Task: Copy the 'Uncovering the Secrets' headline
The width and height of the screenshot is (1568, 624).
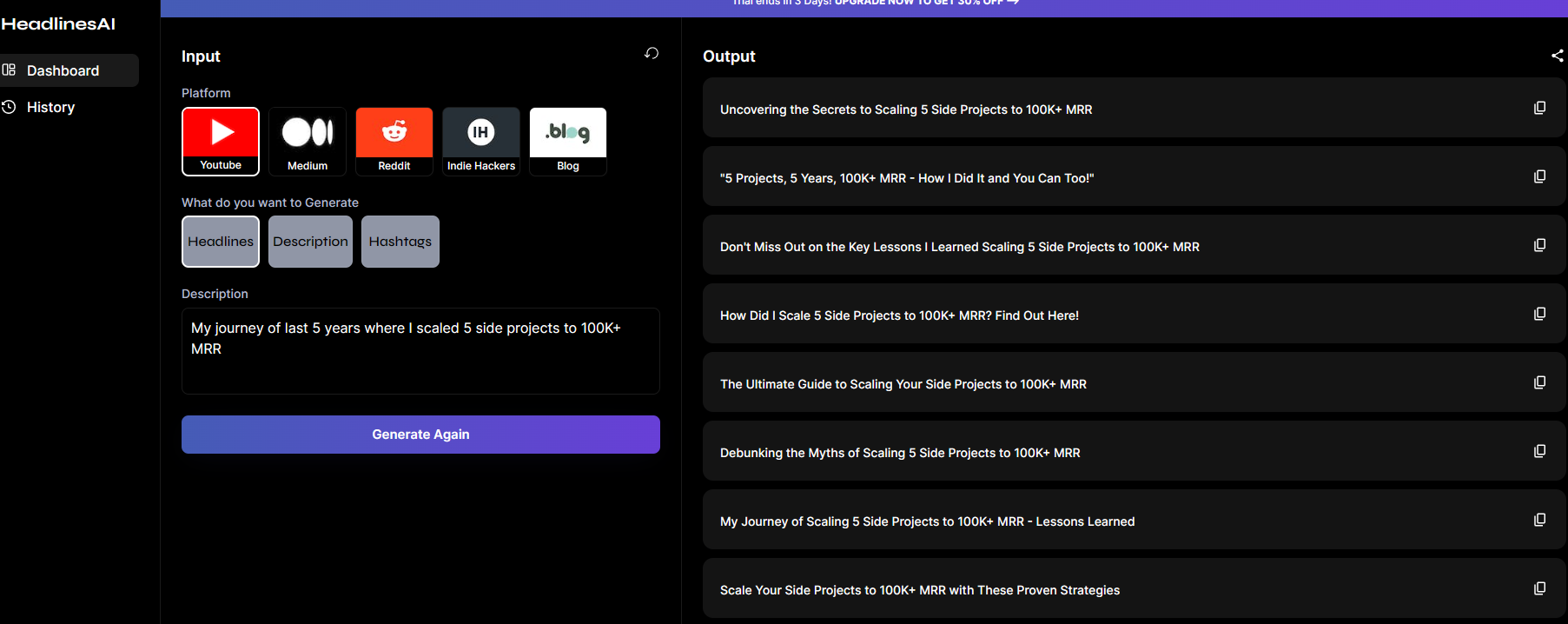Action: point(1539,108)
